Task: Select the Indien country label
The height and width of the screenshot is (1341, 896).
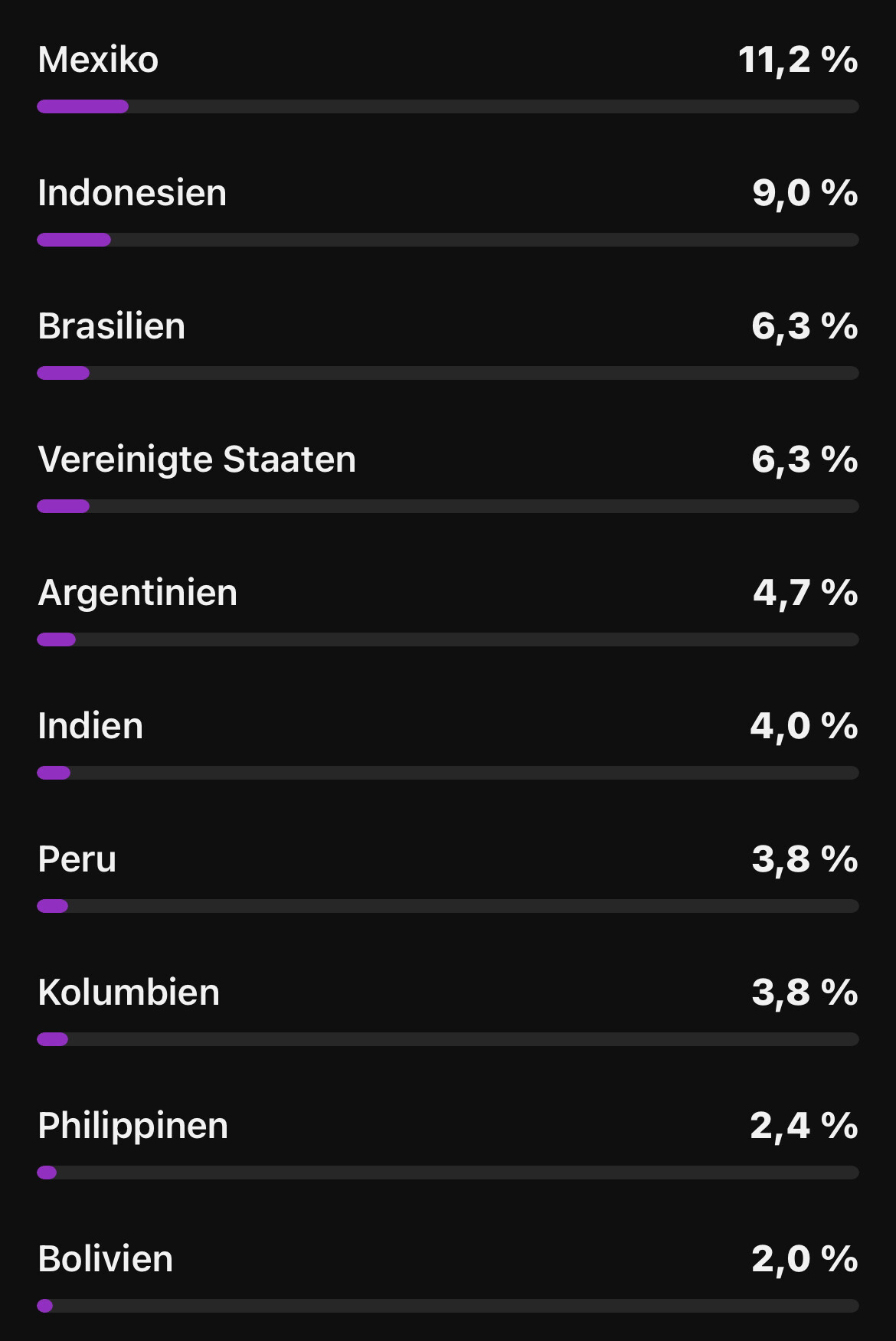Action: pos(90,726)
